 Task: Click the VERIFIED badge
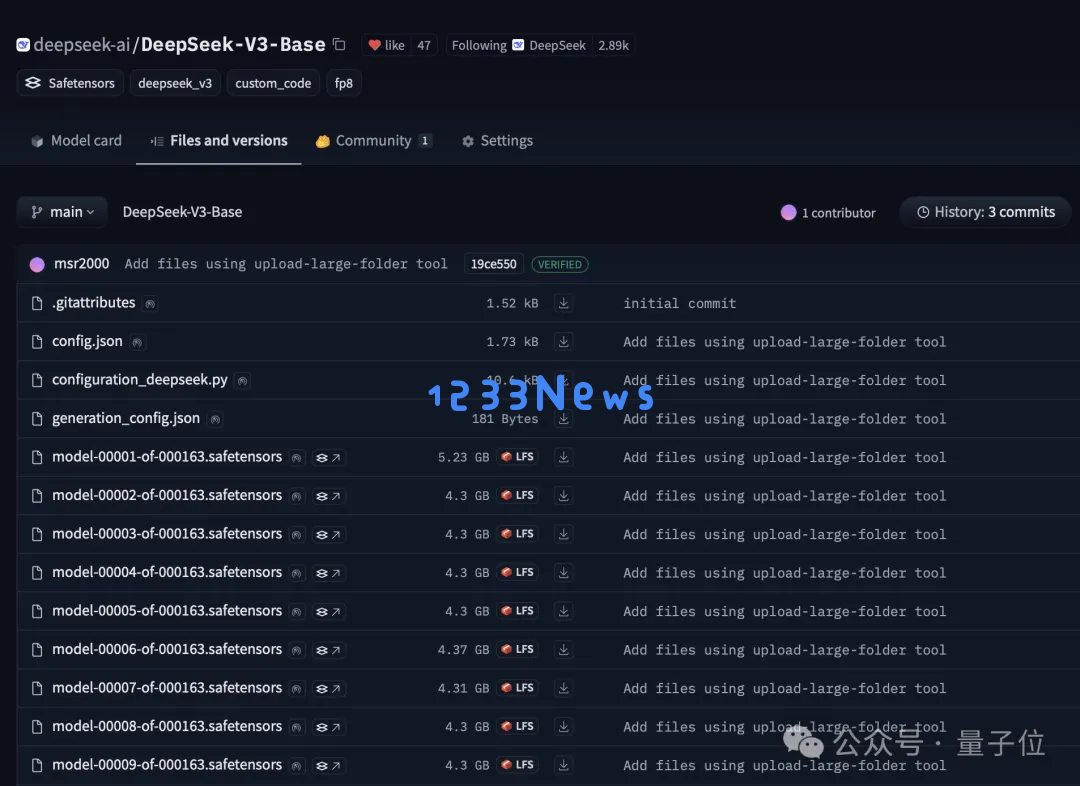560,265
